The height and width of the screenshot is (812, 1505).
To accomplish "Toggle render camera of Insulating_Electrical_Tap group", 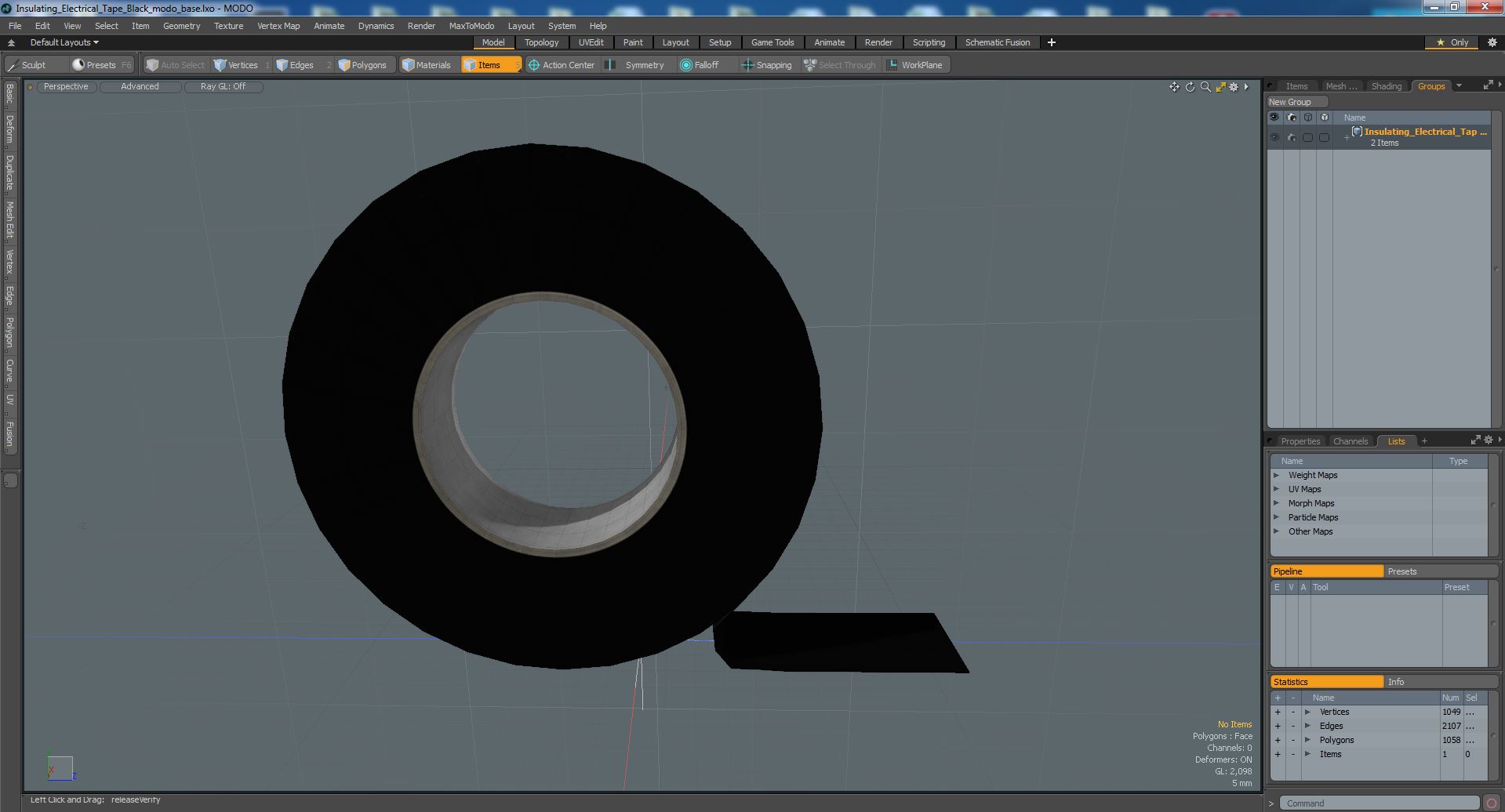I will pyautogui.click(x=1292, y=137).
